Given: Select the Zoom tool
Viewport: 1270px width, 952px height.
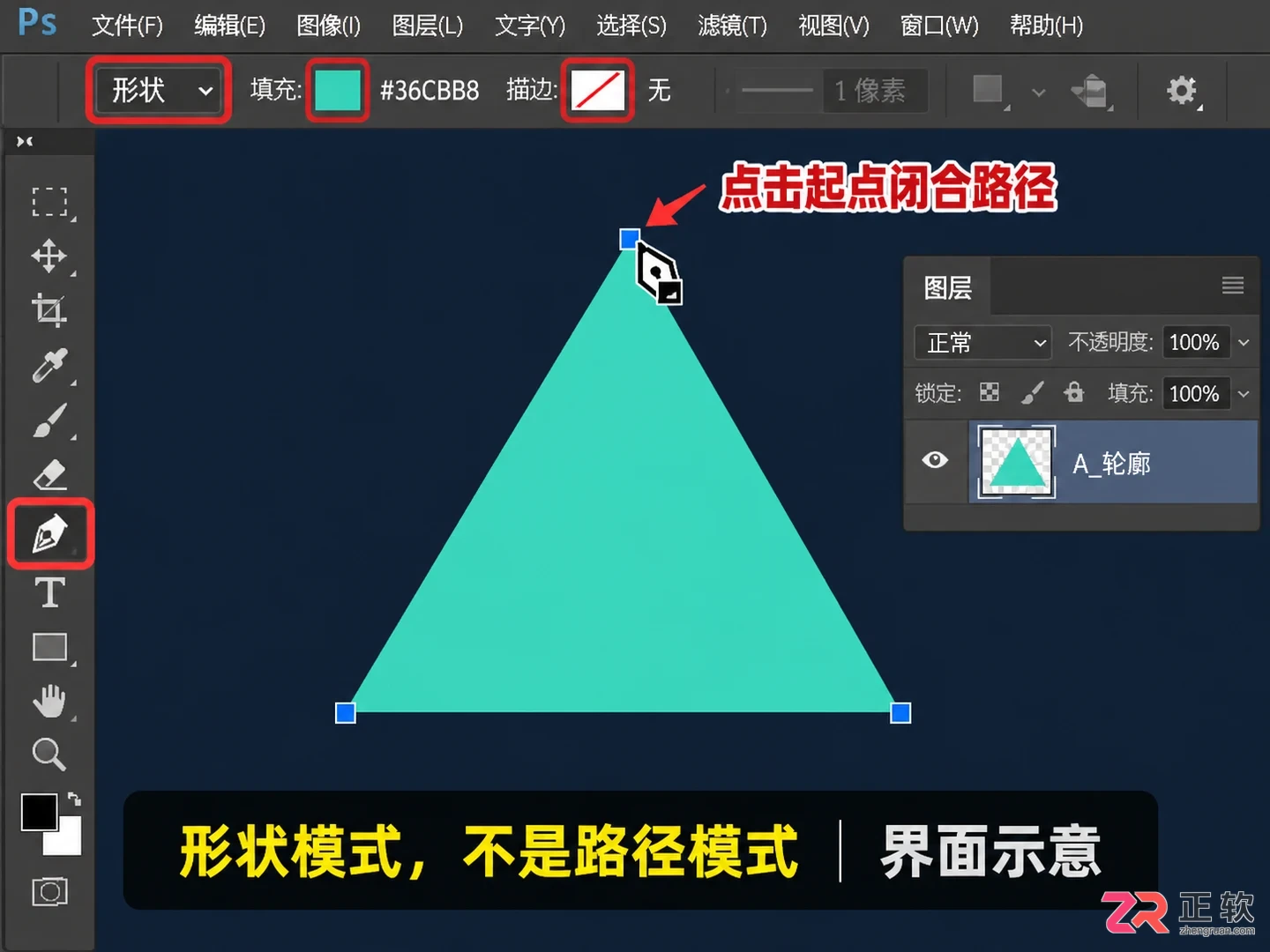Looking at the screenshot, I should tap(49, 755).
